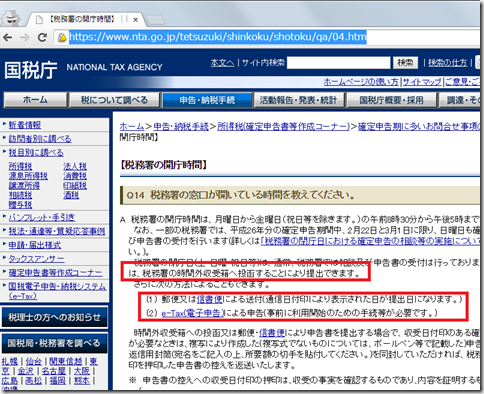This screenshot has height=394, width=484.
Task: Reload the page with the refresh icon
Action: point(42,37)
